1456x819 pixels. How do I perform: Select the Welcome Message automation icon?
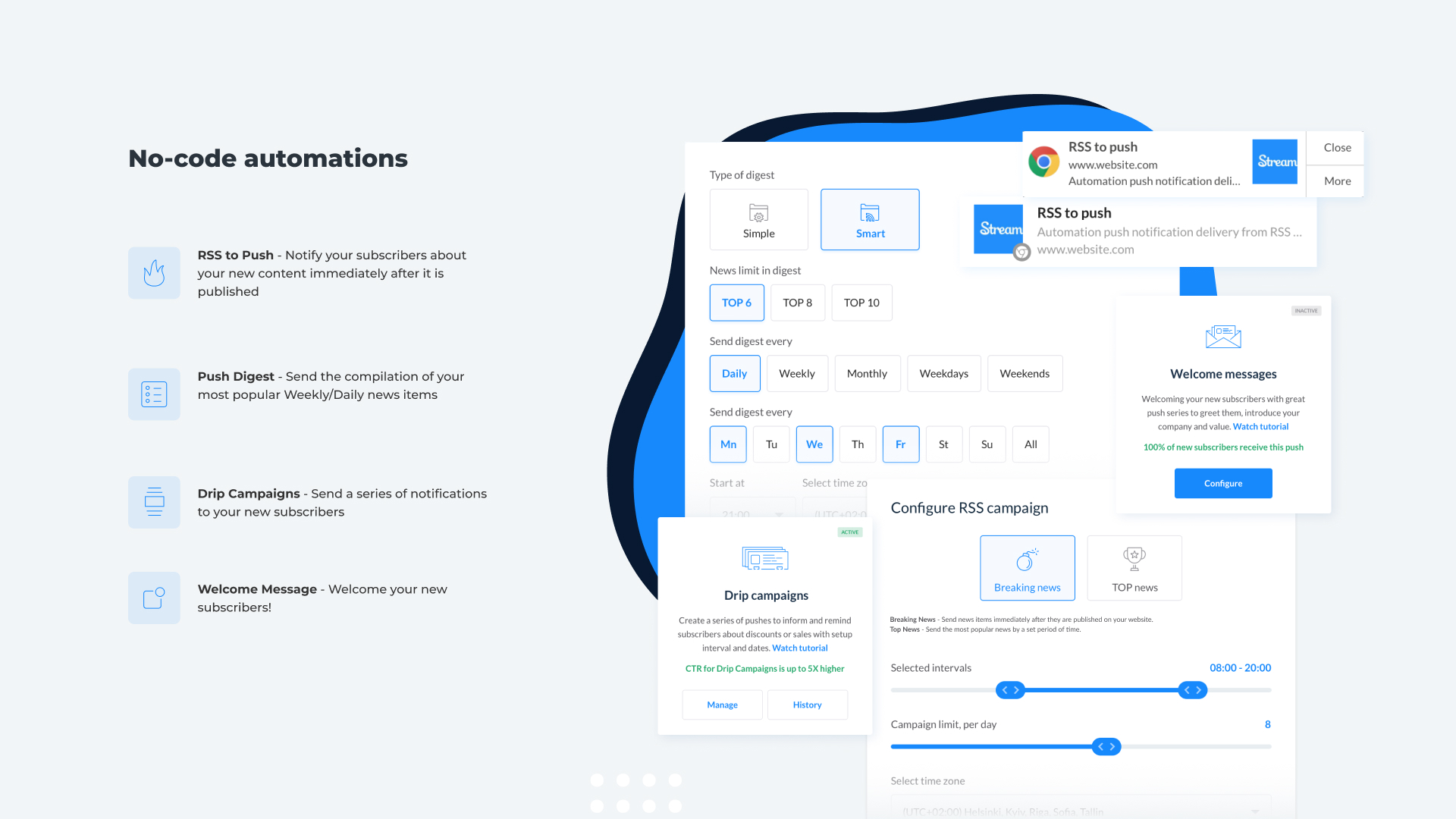[x=154, y=597]
